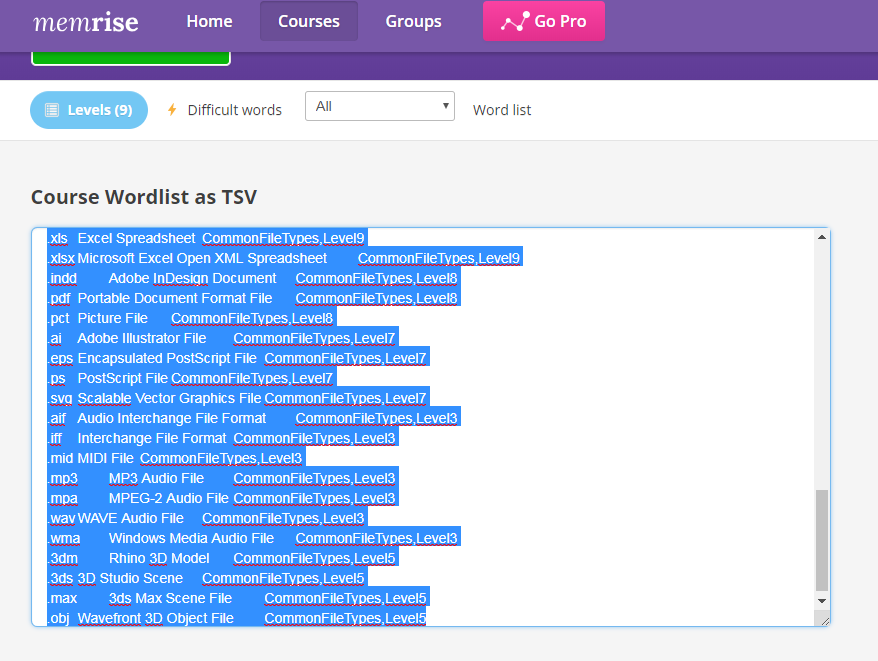Image resolution: width=878 pixels, height=661 pixels.
Task: Open the level filter dropdown showing All
Action: click(380, 105)
